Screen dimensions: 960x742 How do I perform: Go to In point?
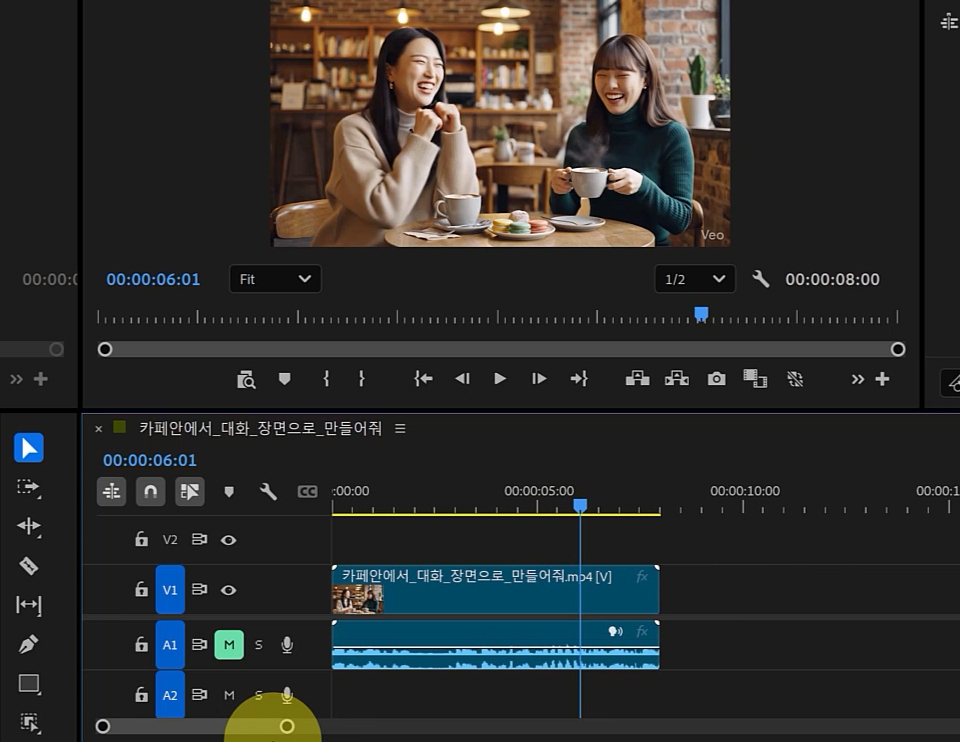tap(423, 379)
